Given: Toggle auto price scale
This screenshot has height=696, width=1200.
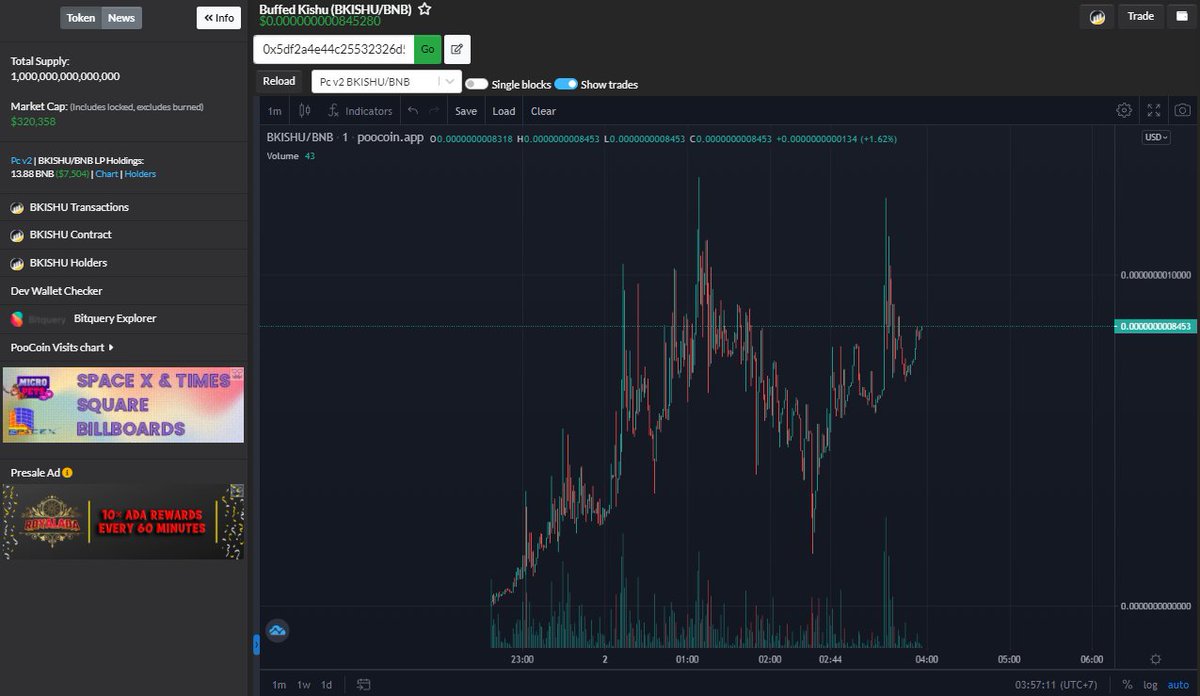Looking at the screenshot, I should [1177, 685].
